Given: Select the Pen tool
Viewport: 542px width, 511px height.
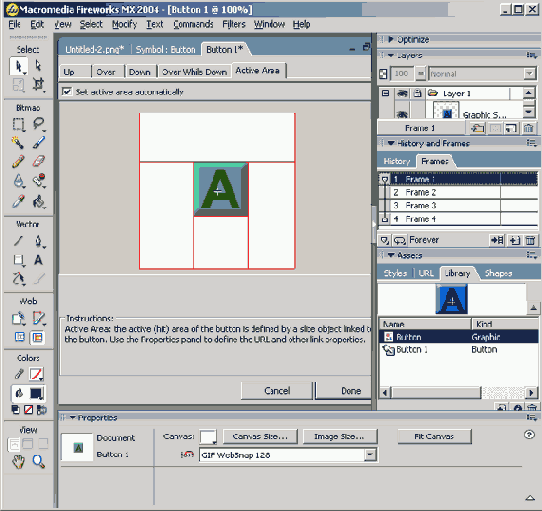Looking at the screenshot, I should pos(39,241).
